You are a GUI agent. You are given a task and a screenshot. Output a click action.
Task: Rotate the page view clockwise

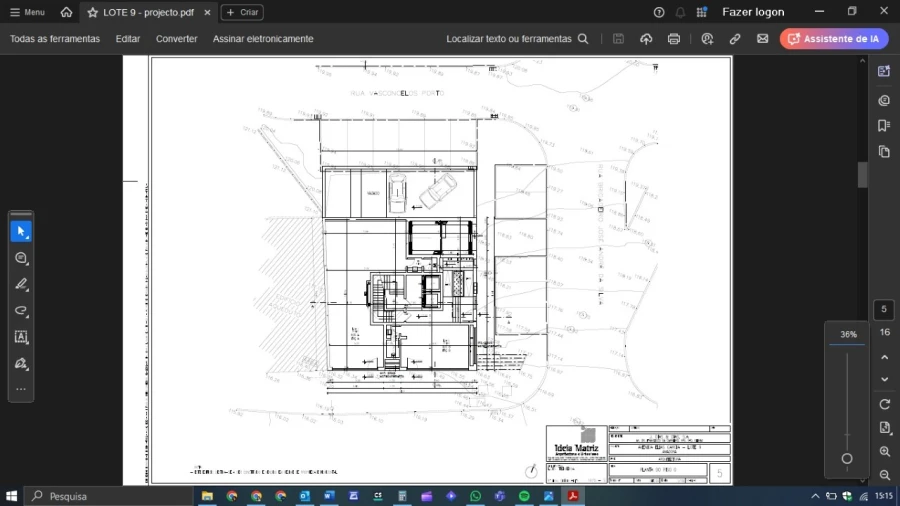click(x=884, y=404)
